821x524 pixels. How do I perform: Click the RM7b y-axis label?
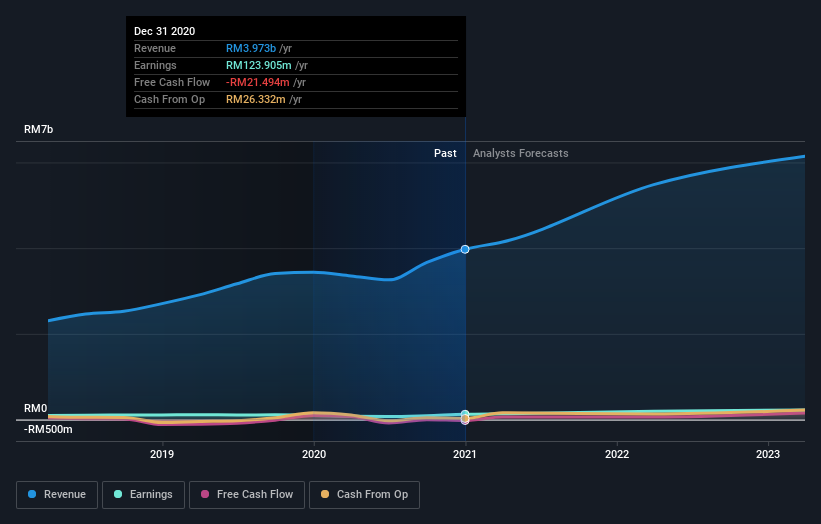coord(38,129)
